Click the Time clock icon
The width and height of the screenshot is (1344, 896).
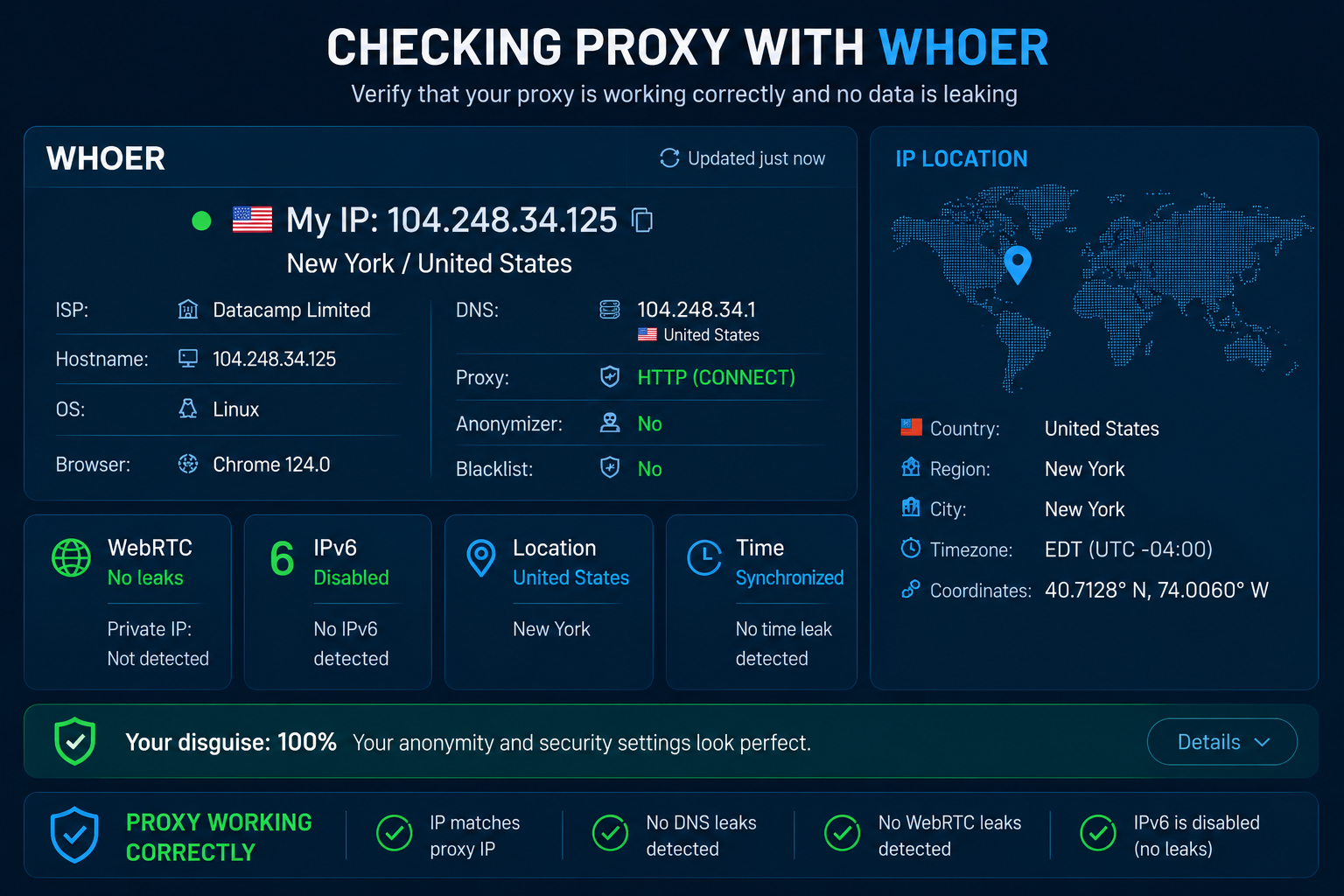tap(704, 558)
